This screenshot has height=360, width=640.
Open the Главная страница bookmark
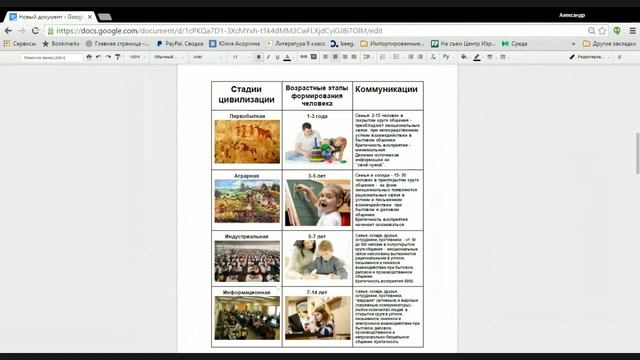coord(118,43)
